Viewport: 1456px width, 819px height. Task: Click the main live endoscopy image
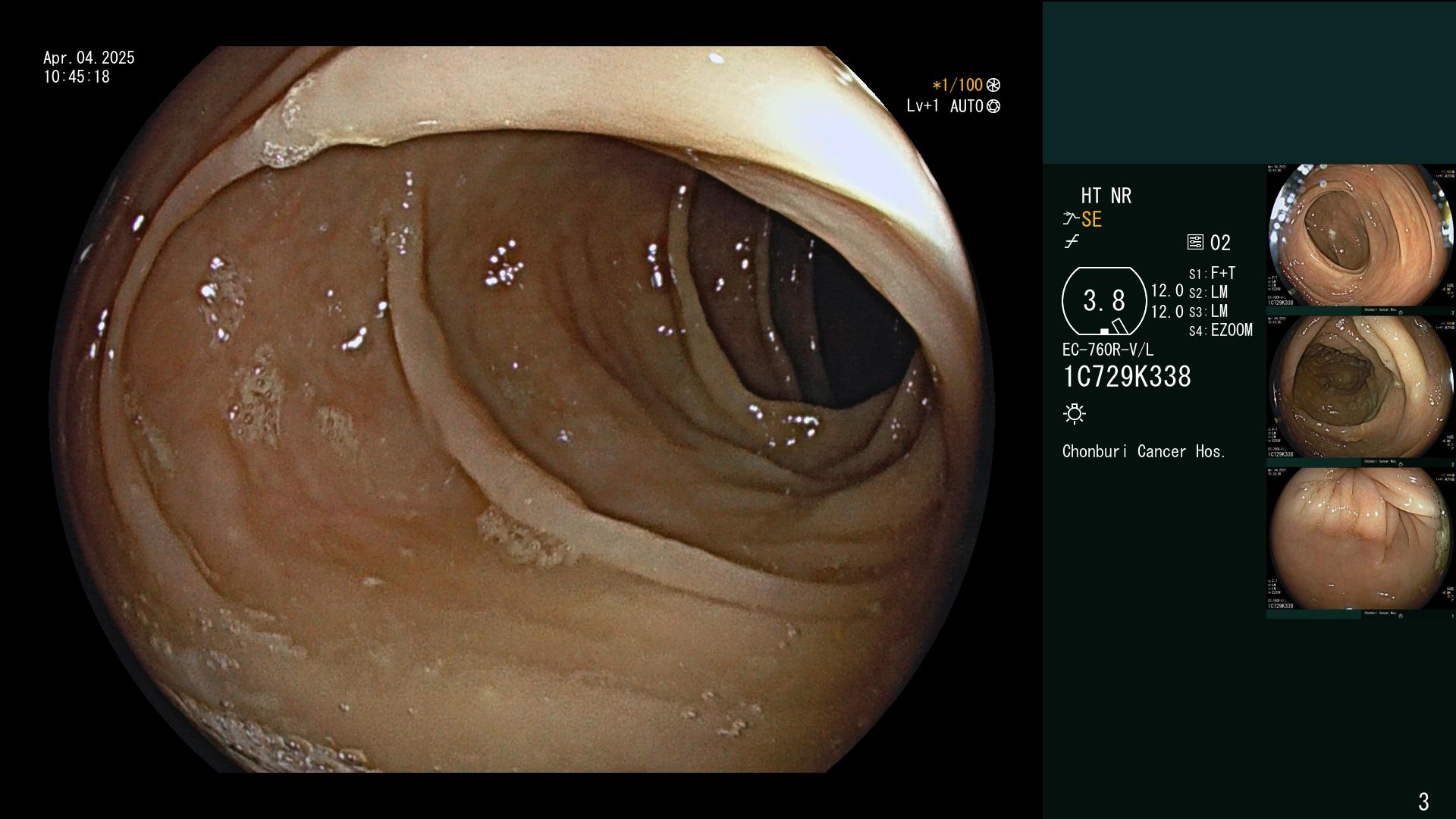tap(522, 409)
